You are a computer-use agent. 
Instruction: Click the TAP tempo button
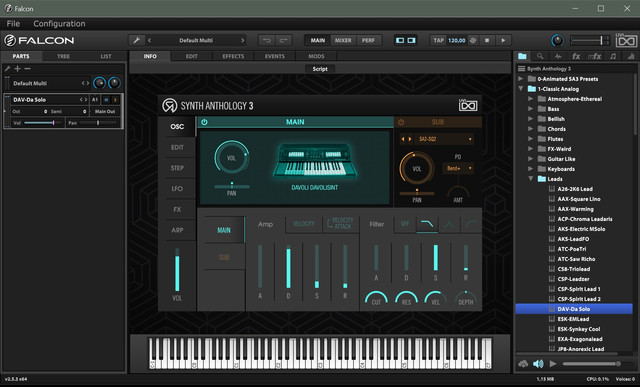tap(438, 40)
